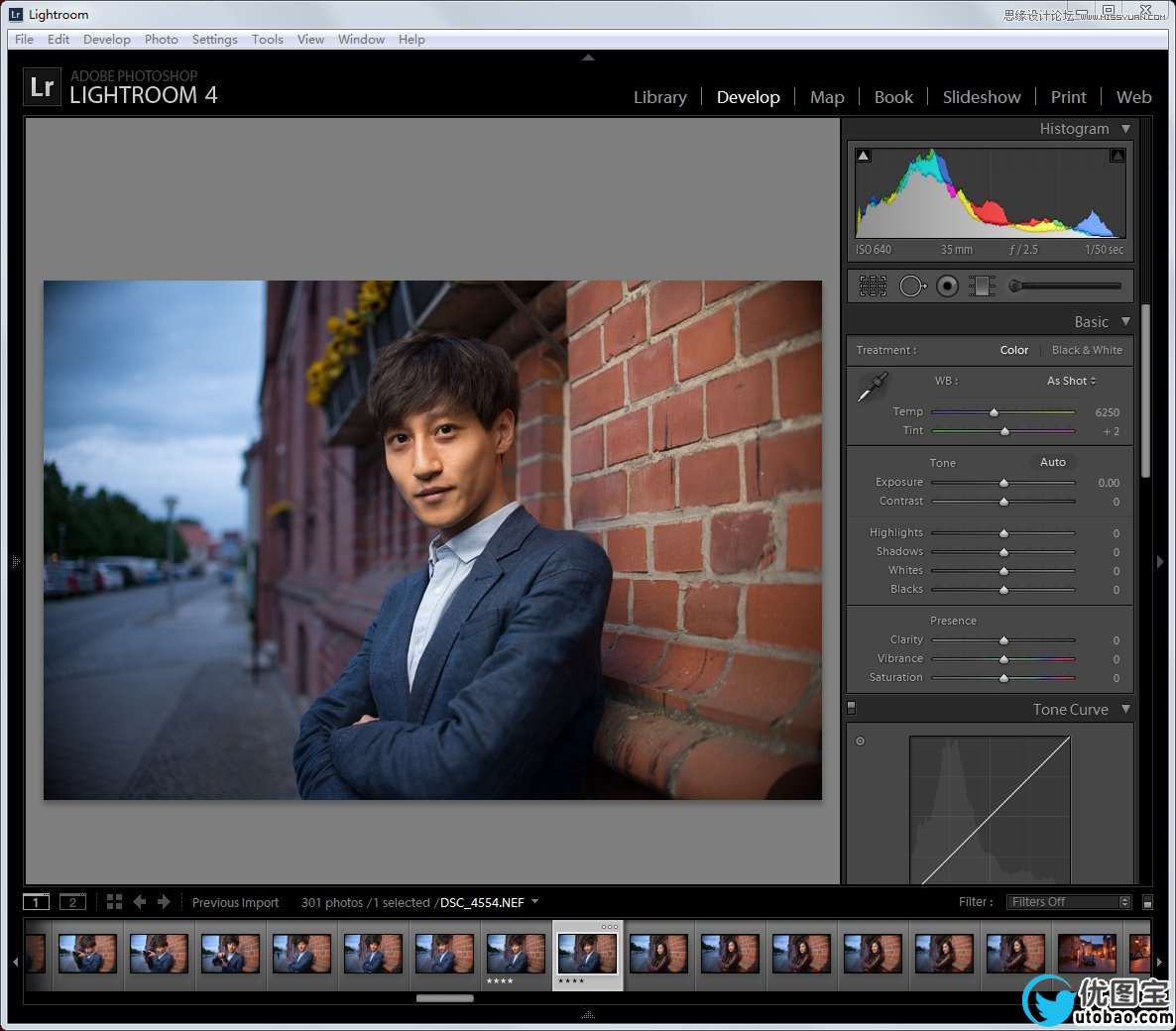Switch to the Web module

1133,97
